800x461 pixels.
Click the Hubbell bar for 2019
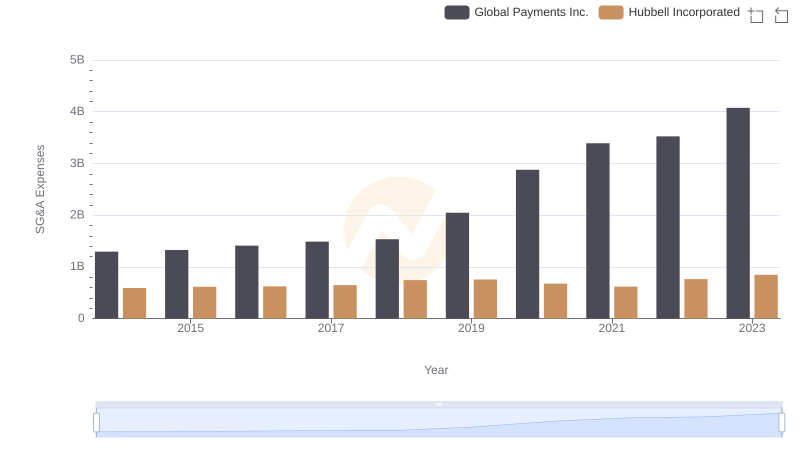485,299
